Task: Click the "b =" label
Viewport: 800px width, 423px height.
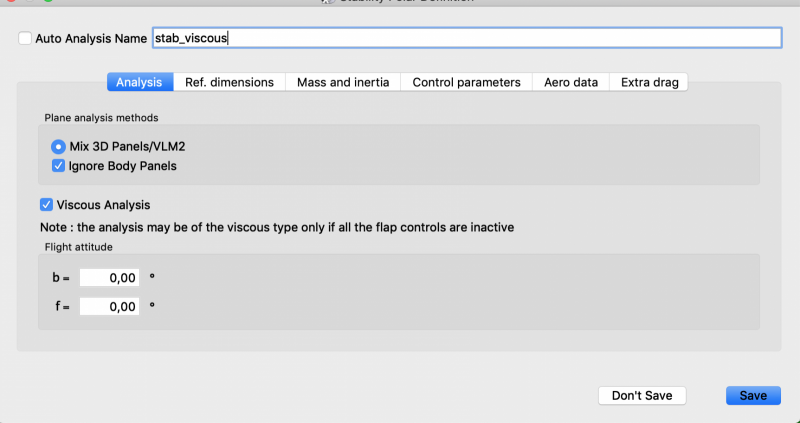Action: pos(60,278)
